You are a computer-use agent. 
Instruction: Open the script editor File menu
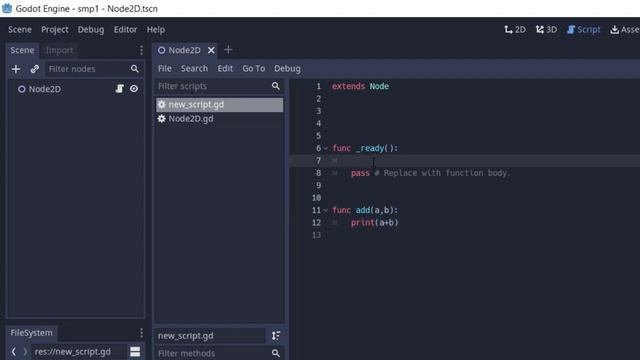pyautogui.click(x=164, y=69)
